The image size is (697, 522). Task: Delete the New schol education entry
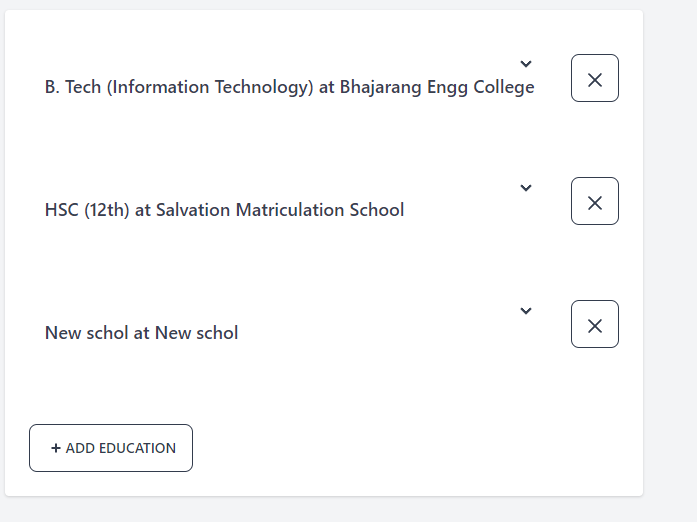pyautogui.click(x=595, y=325)
